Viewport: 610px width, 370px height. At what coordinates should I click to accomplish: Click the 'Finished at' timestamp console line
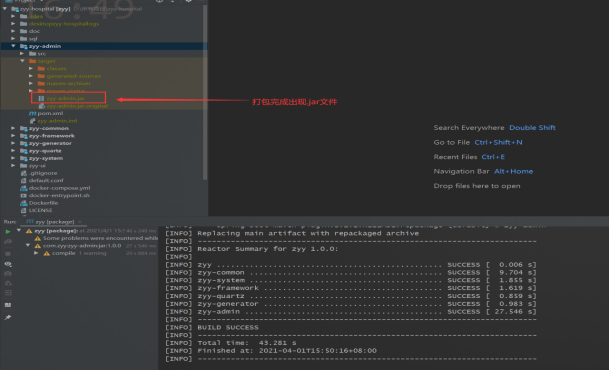coord(287,351)
